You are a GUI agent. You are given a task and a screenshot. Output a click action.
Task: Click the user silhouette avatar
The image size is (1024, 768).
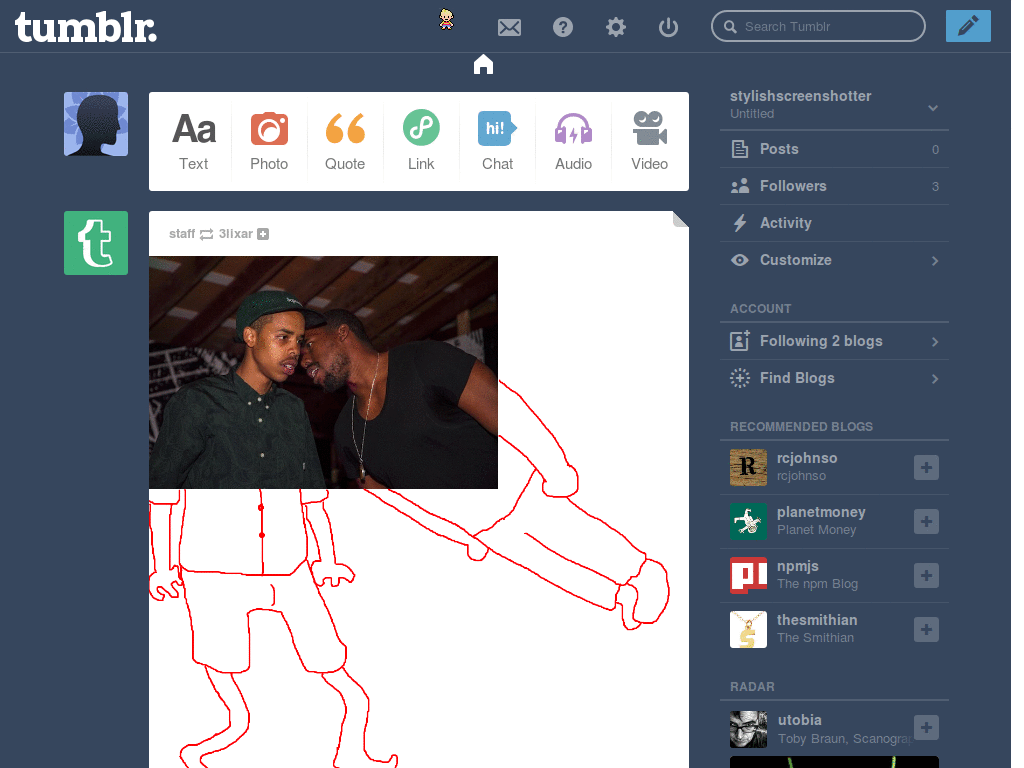tap(96, 124)
